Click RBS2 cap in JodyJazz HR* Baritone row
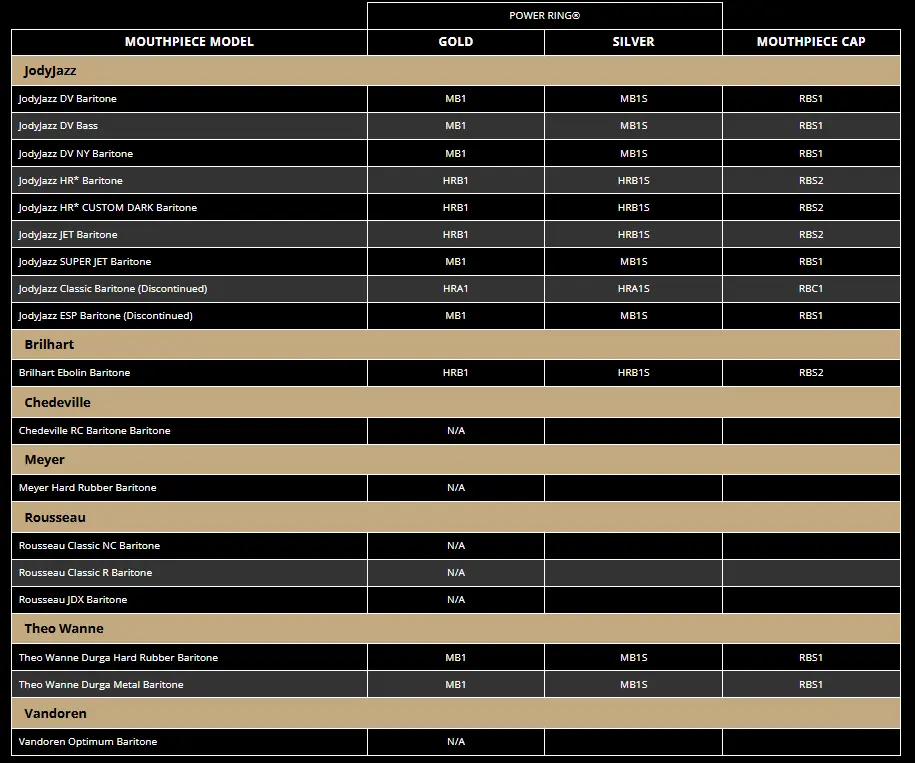 (811, 180)
